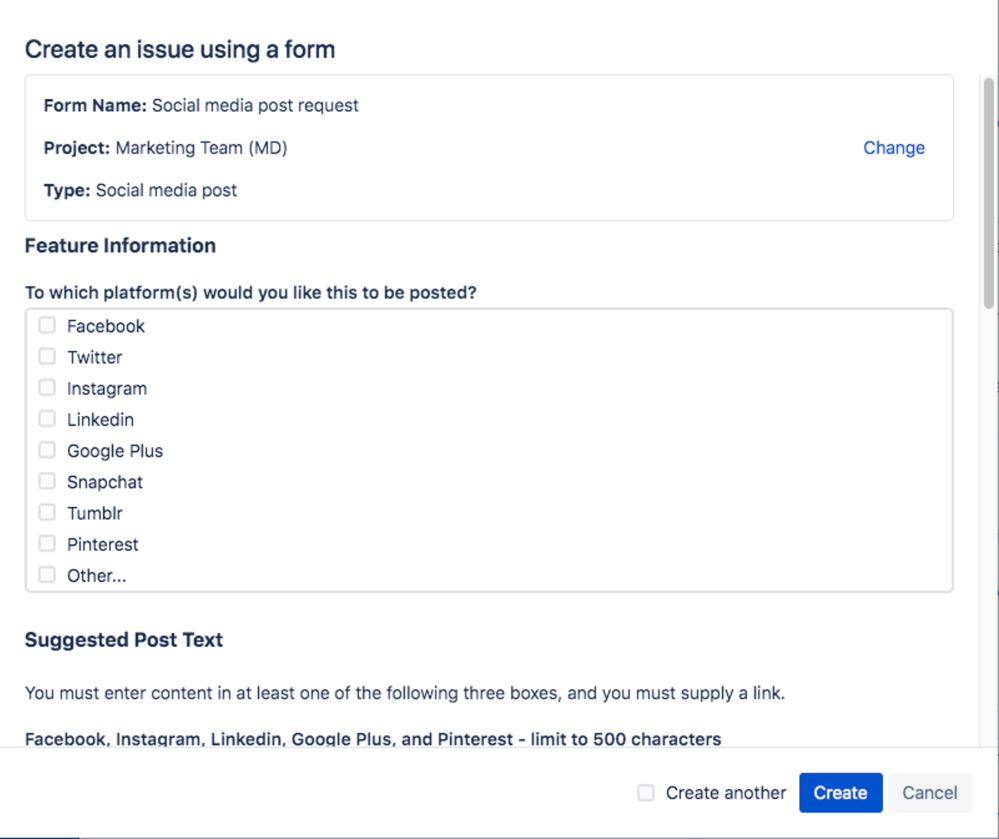Check the Other... platform option
The width and height of the screenshot is (999, 839).
[x=46, y=574]
